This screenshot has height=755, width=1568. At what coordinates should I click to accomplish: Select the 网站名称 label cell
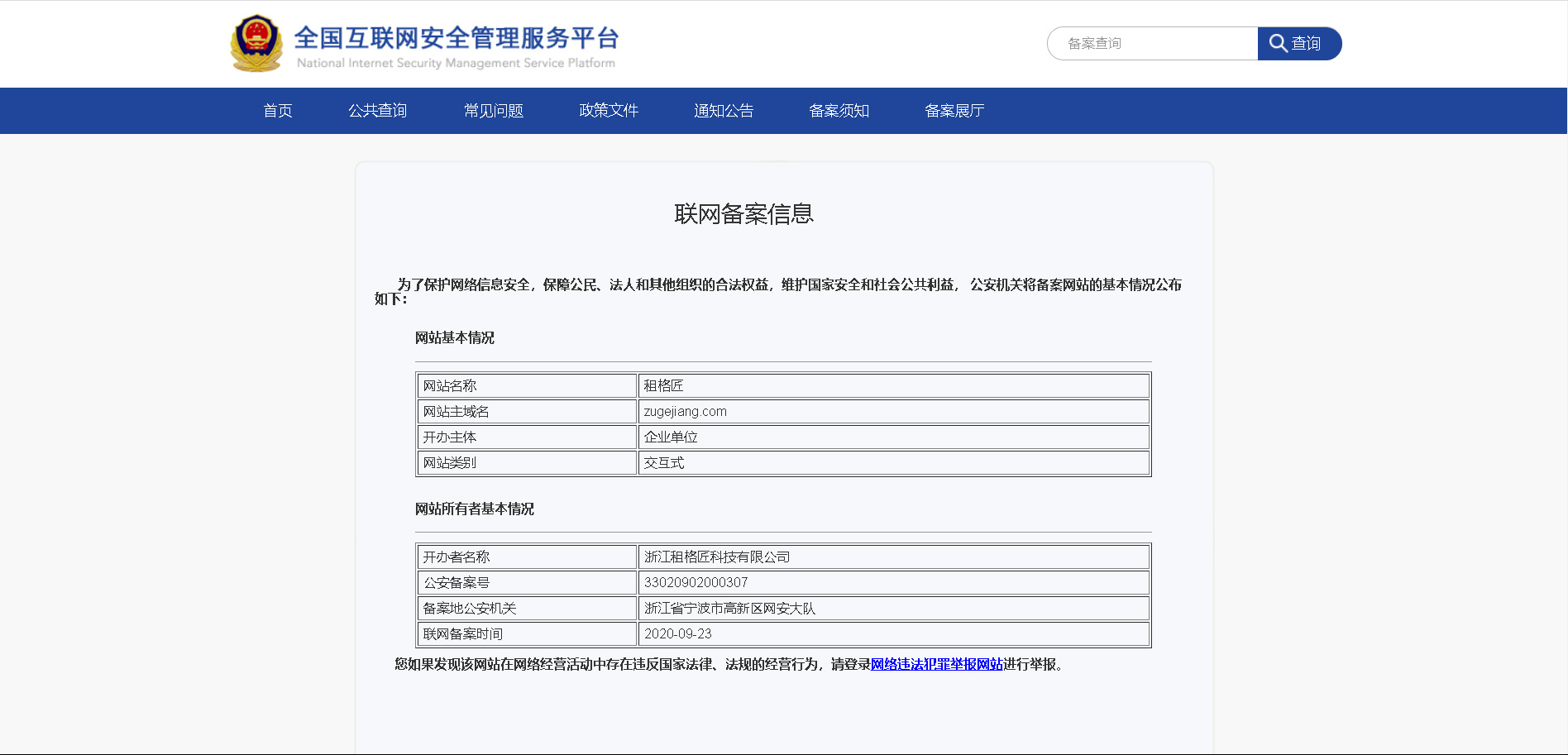[x=527, y=386]
